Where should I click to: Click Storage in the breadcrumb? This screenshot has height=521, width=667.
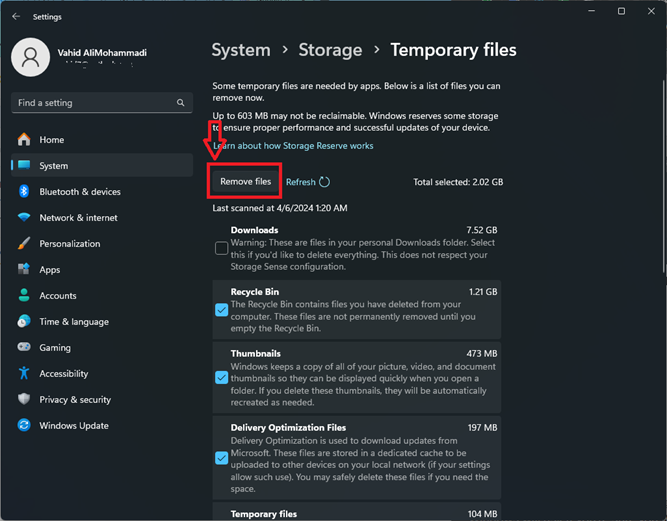pyautogui.click(x=330, y=50)
